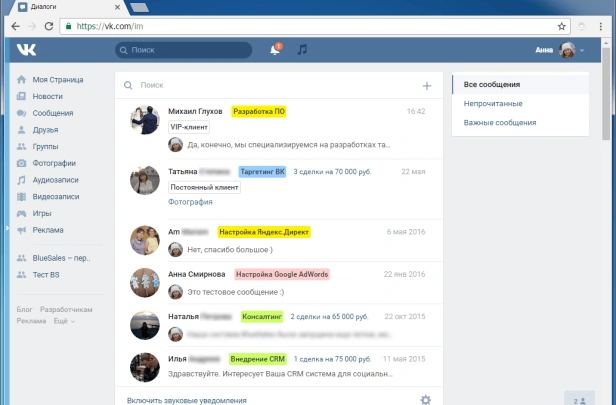This screenshot has height=405, width=616.
Task: Click the dialogs search field
Action: coord(270,86)
